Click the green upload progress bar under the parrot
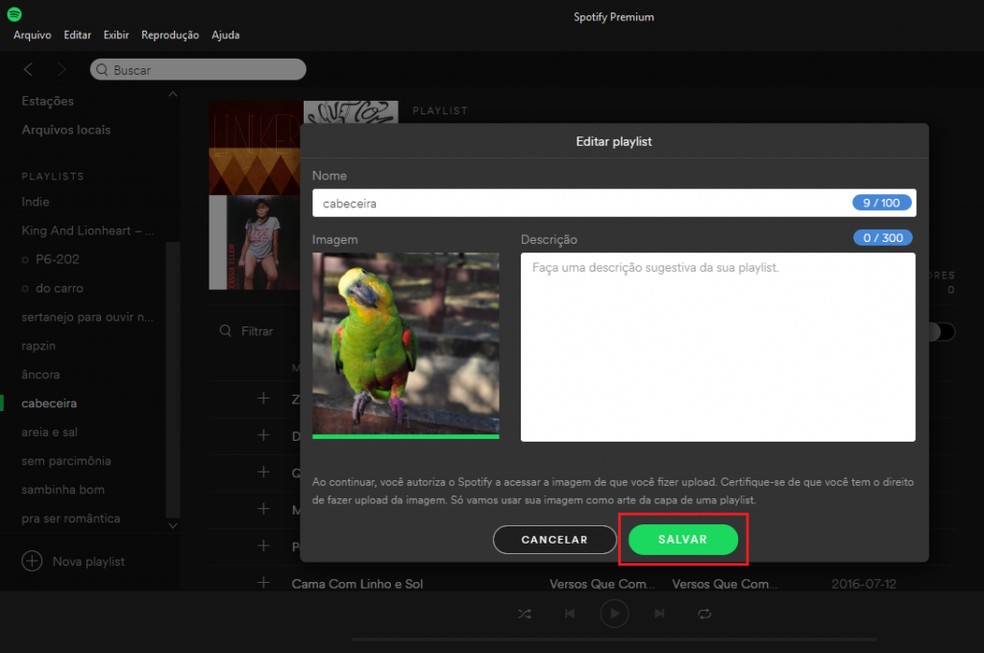Image resolution: width=984 pixels, height=653 pixels. point(405,436)
